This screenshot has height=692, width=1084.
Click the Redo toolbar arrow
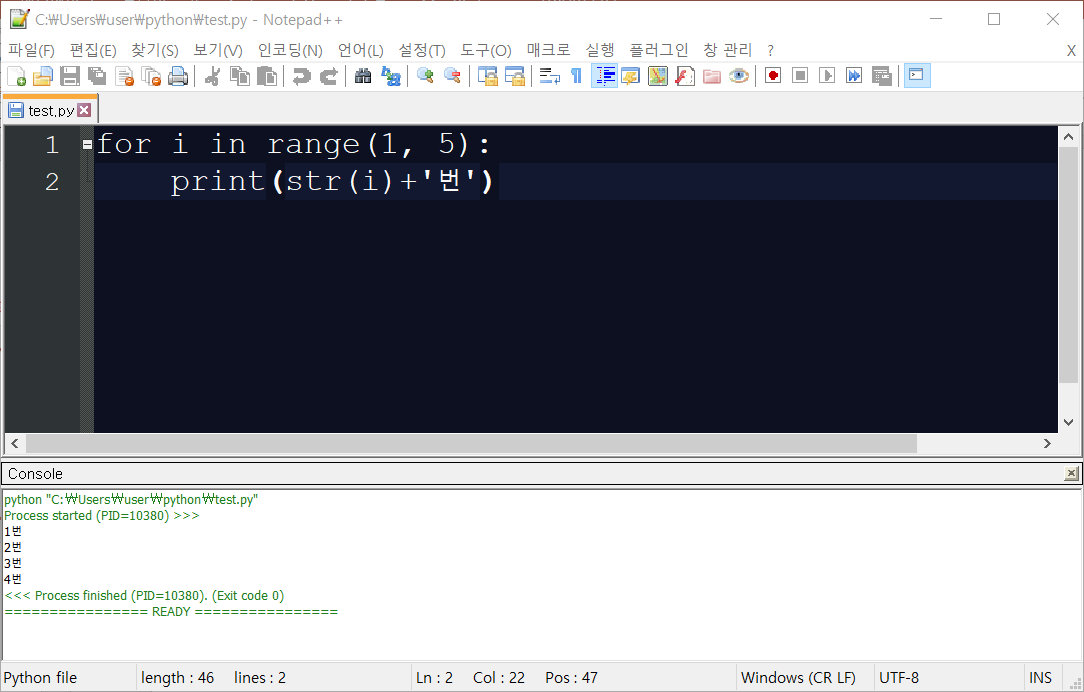tap(328, 76)
